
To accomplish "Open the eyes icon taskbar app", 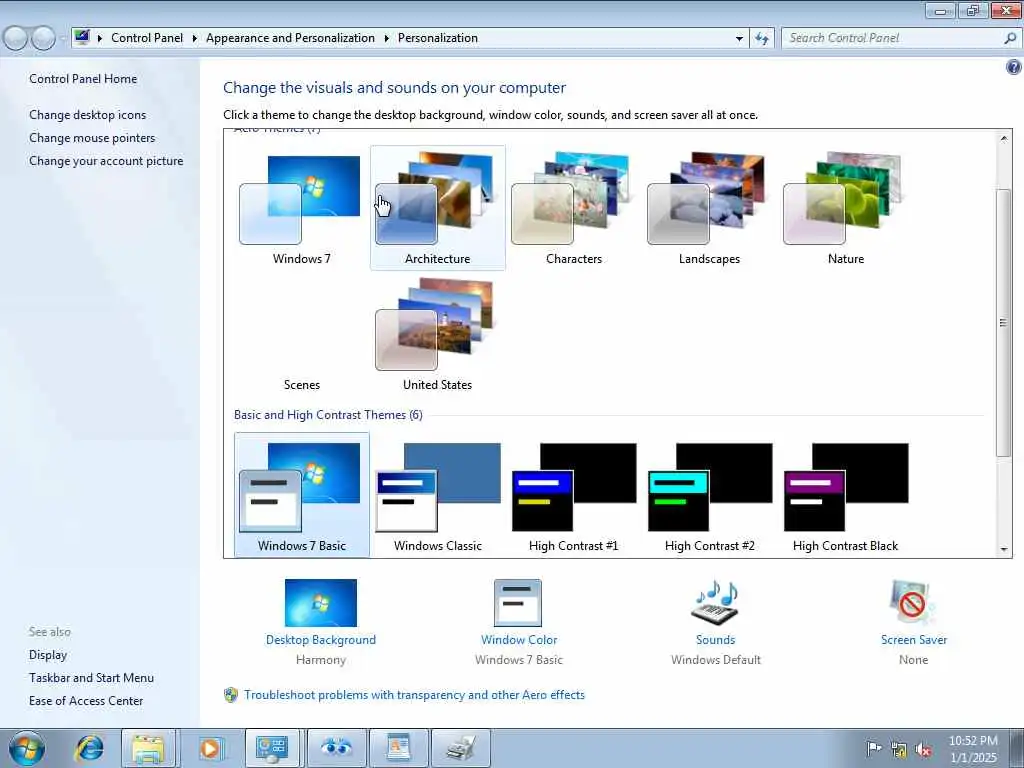I will click(x=336, y=748).
